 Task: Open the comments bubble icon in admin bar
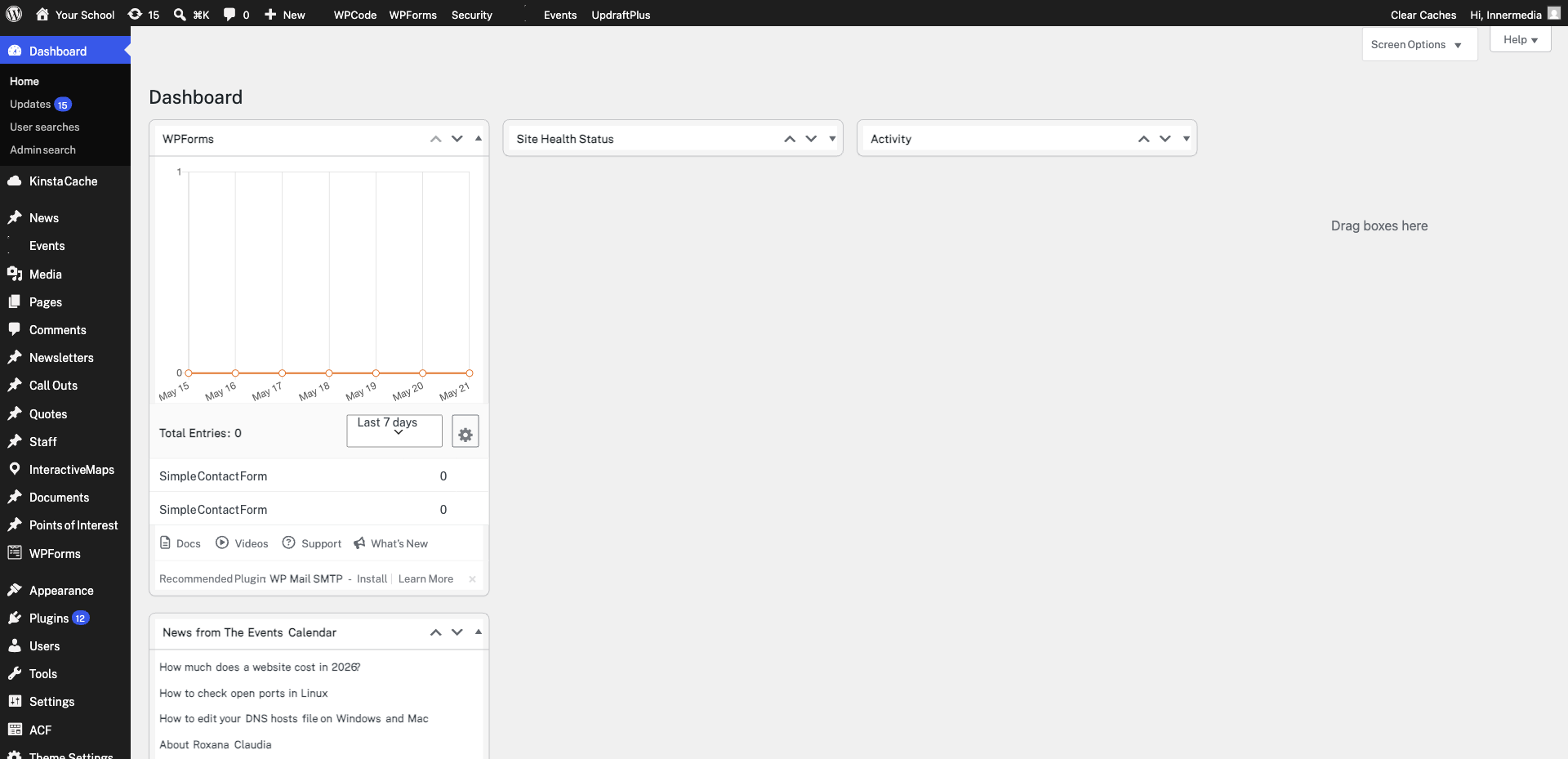click(229, 14)
